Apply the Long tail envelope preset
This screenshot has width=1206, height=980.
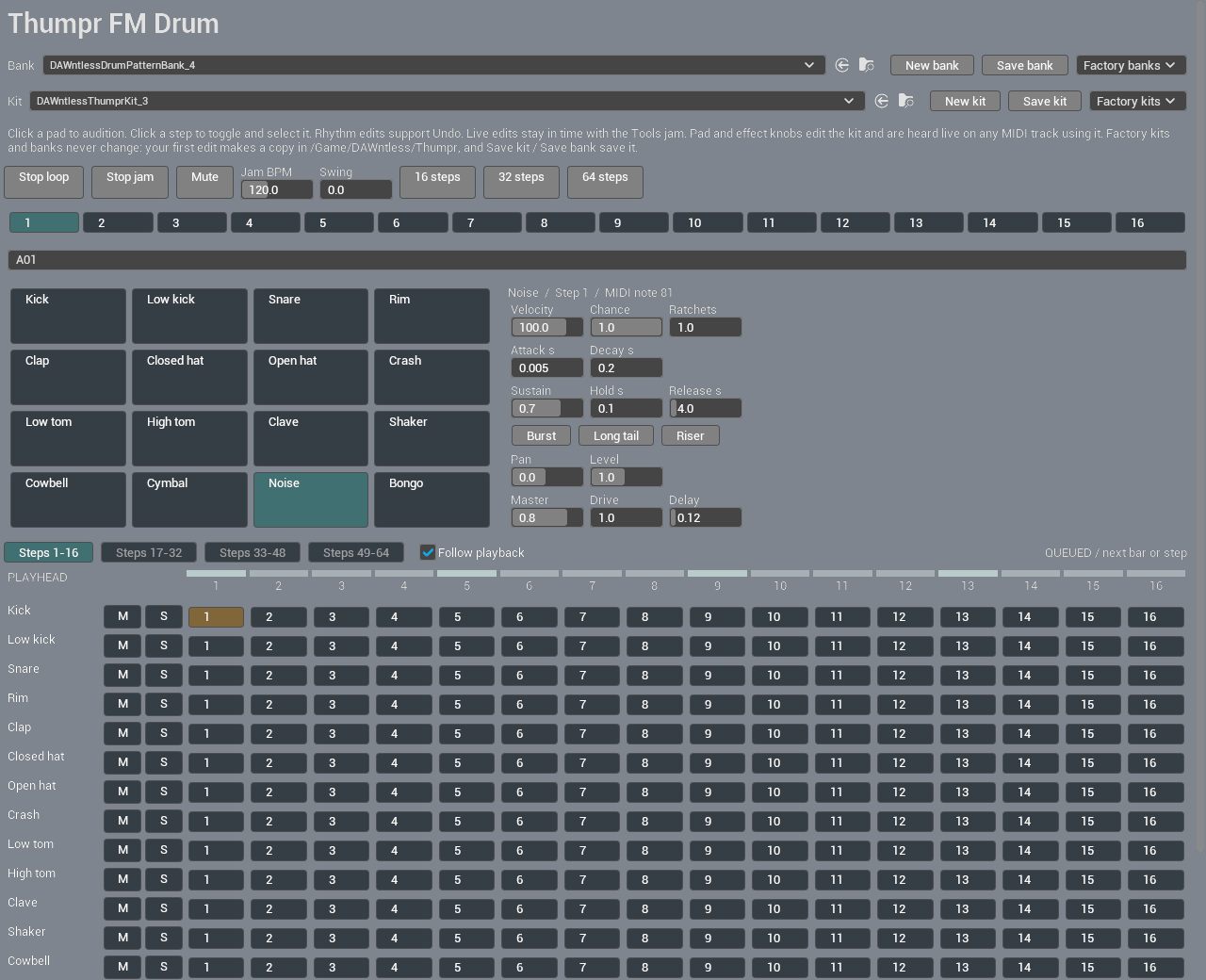pos(616,435)
